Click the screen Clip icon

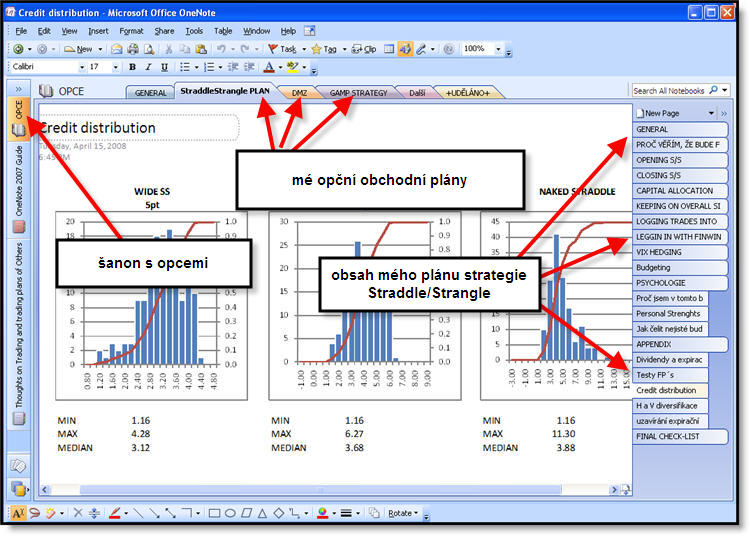pyautogui.click(x=364, y=49)
